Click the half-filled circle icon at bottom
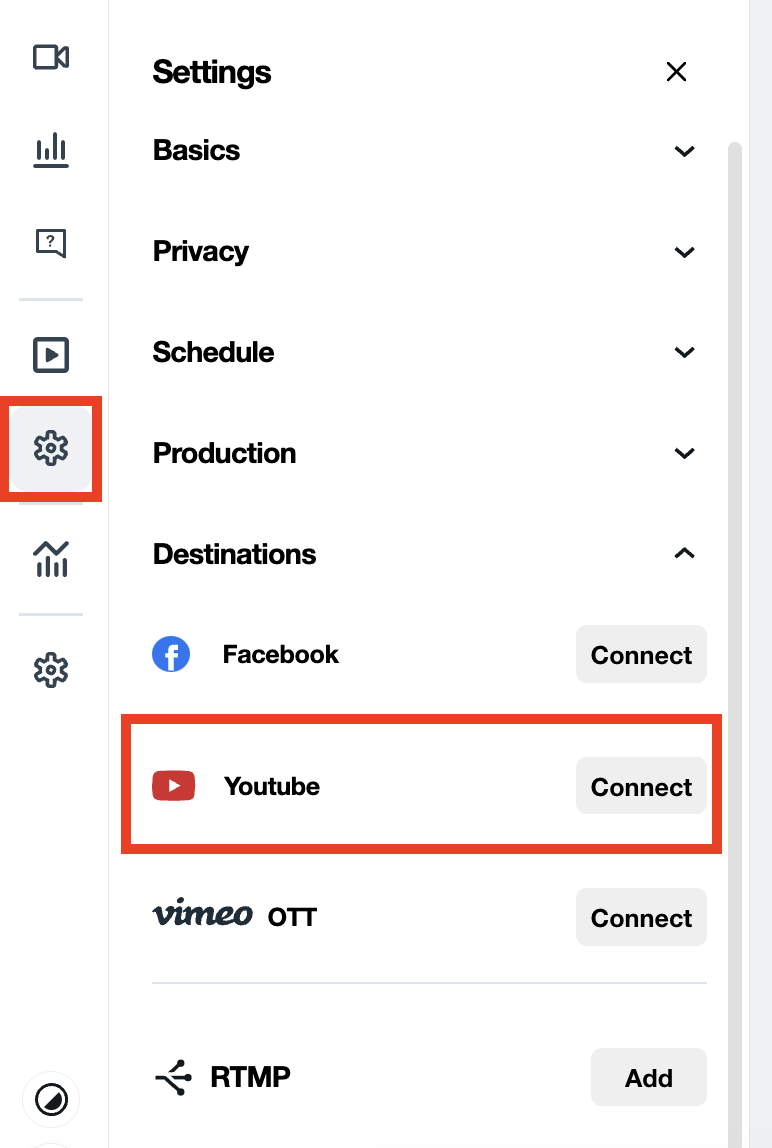 pos(51,1101)
